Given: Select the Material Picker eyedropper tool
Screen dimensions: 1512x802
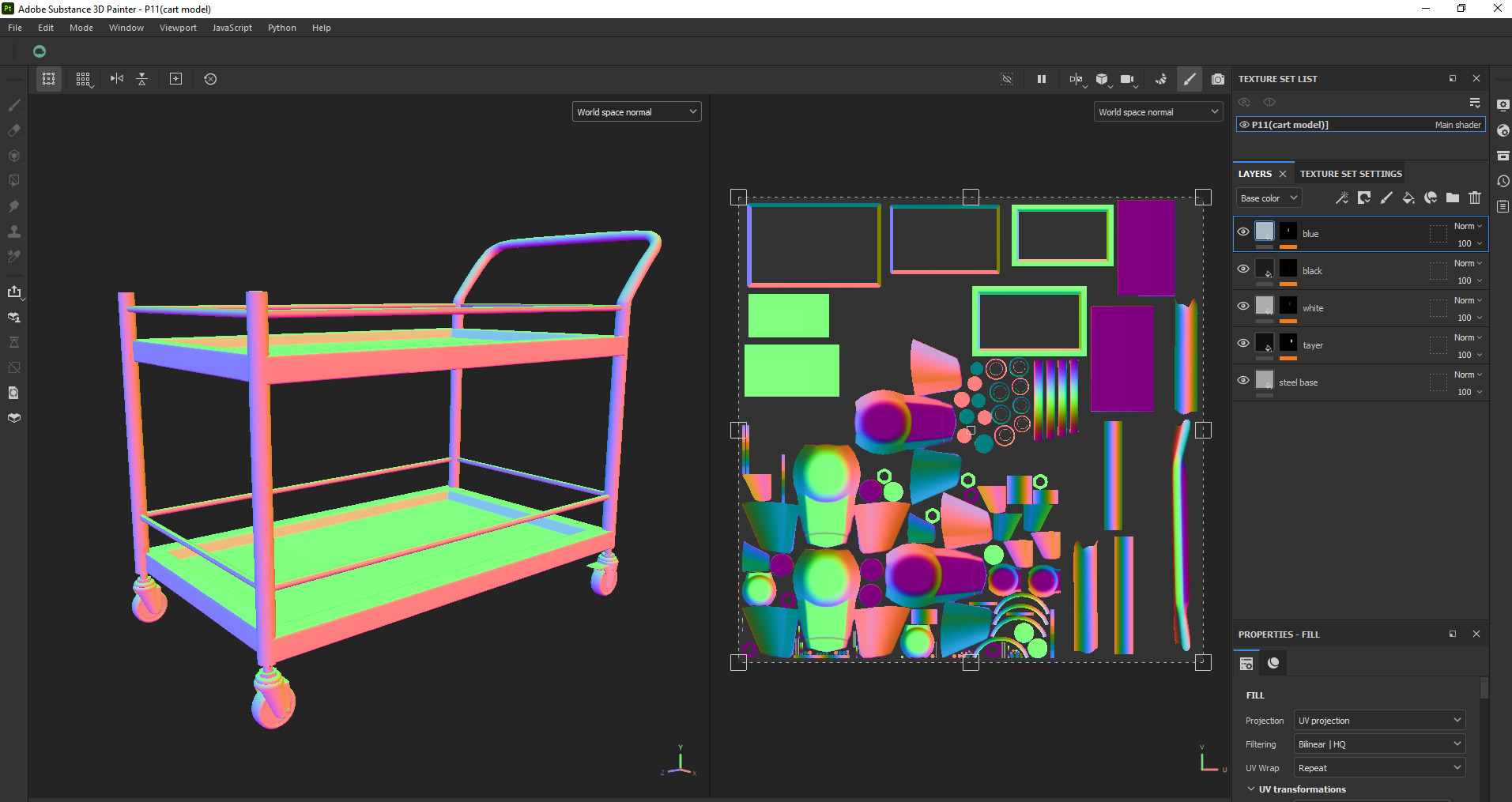Looking at the screenshot, I should click(x=14, y=257).
